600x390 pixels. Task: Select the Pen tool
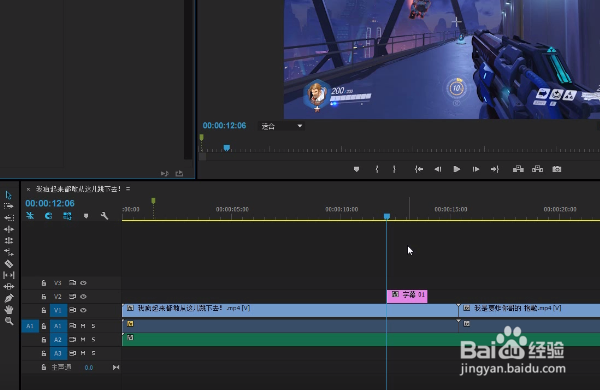(9, 298)
